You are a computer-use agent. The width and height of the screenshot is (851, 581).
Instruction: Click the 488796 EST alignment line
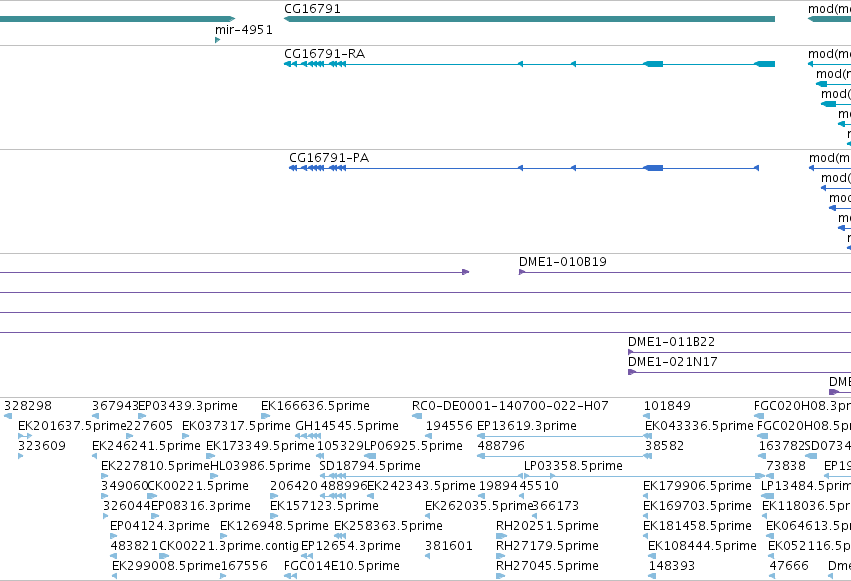564,456
